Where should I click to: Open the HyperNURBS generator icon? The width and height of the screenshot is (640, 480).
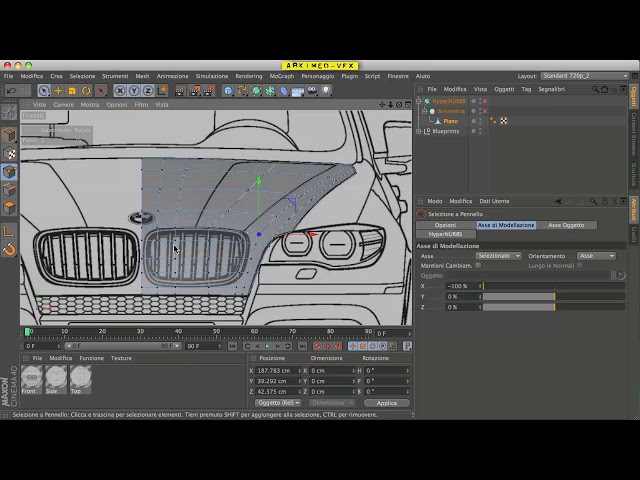click(256, 91)
